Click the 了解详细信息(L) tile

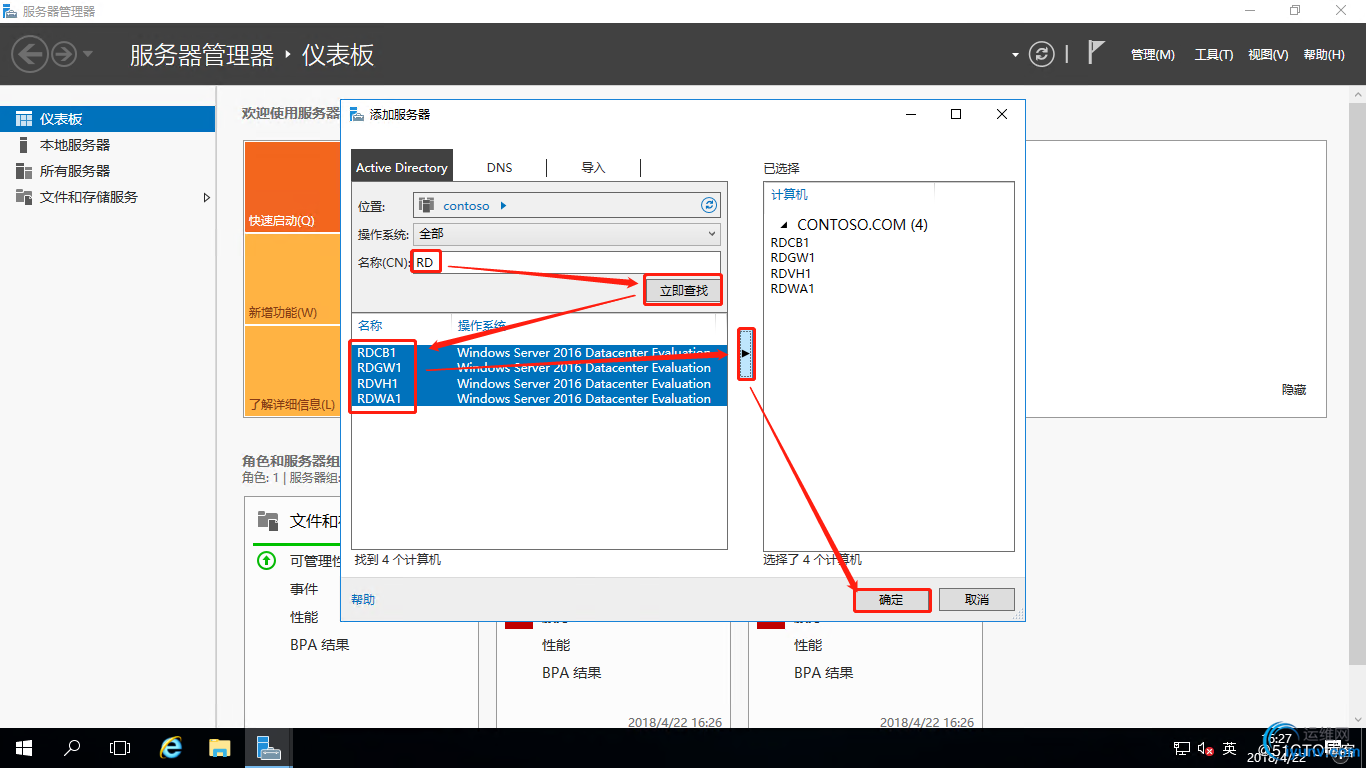click(x=294, y=371)
